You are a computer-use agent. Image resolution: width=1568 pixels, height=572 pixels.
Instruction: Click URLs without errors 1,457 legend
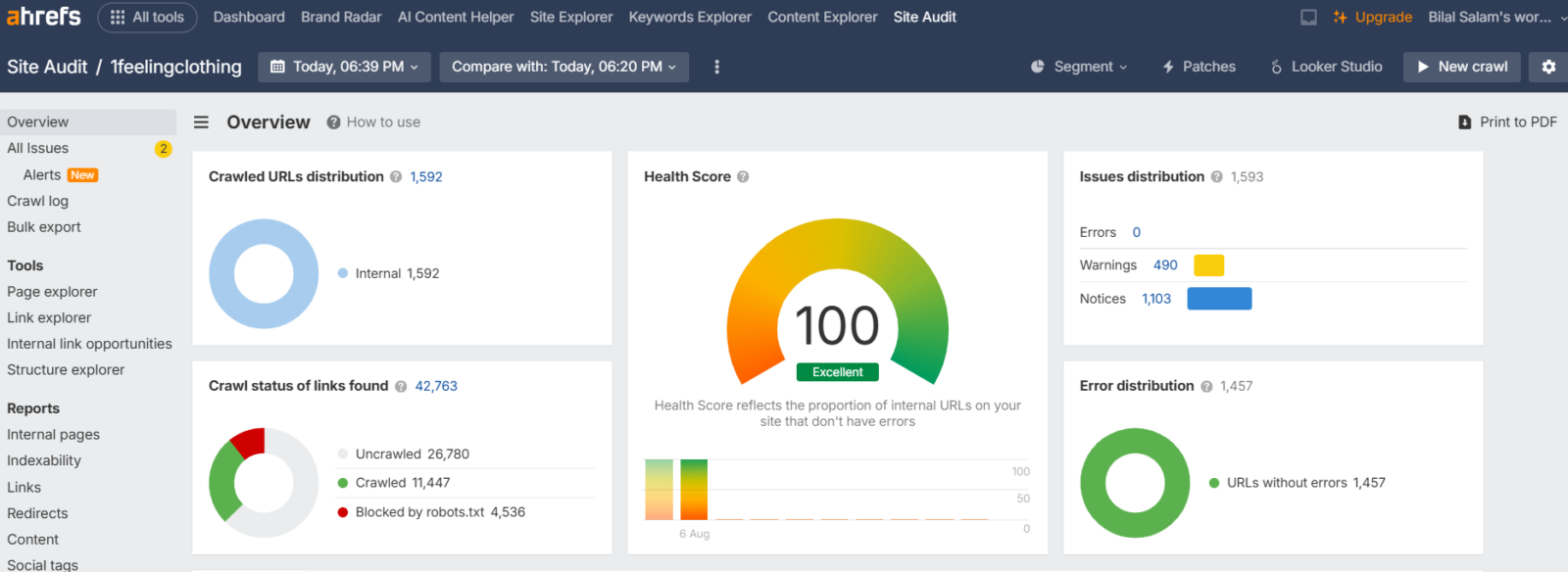1298,483
